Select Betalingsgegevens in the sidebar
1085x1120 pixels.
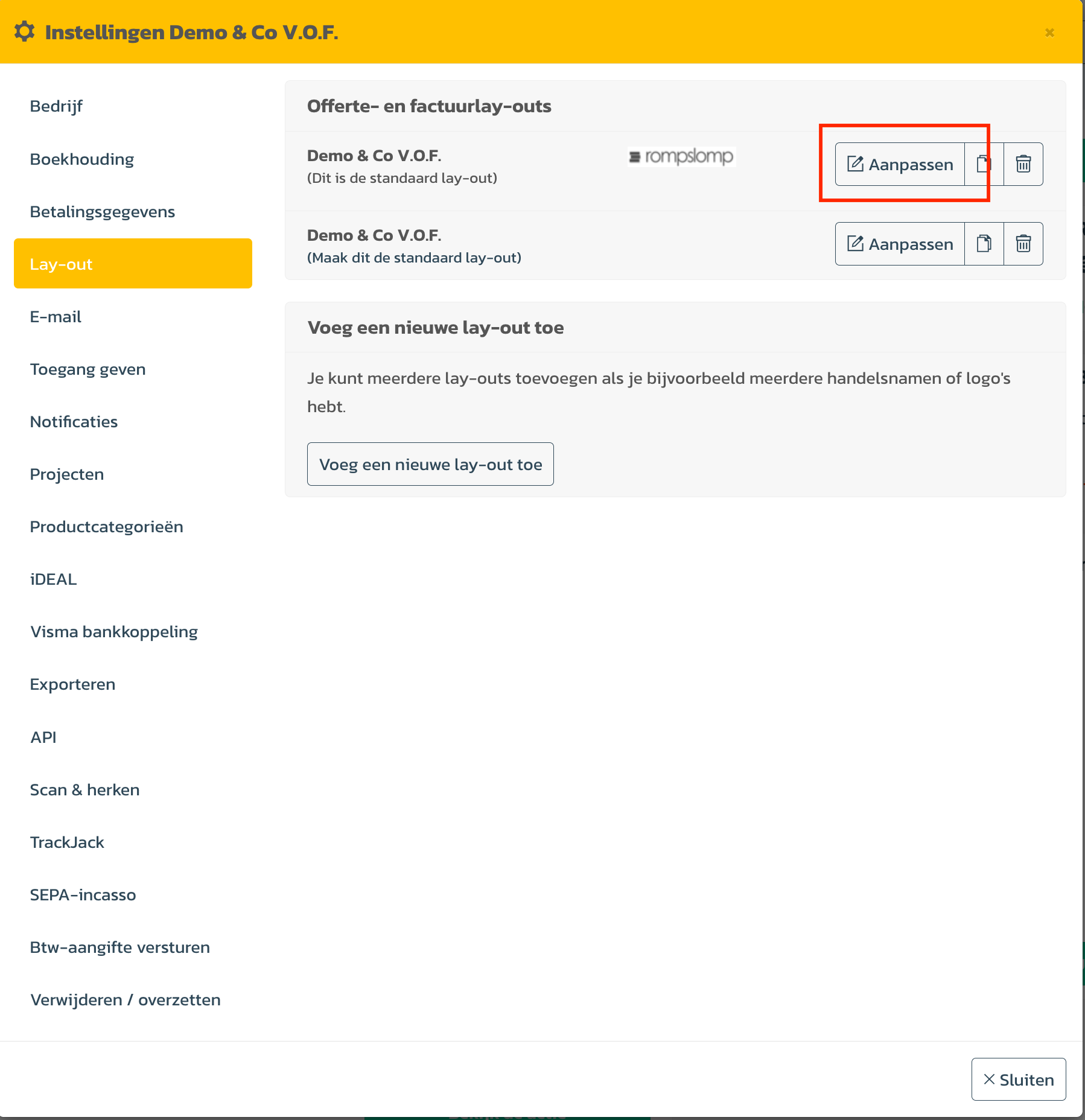click(103, 212)
